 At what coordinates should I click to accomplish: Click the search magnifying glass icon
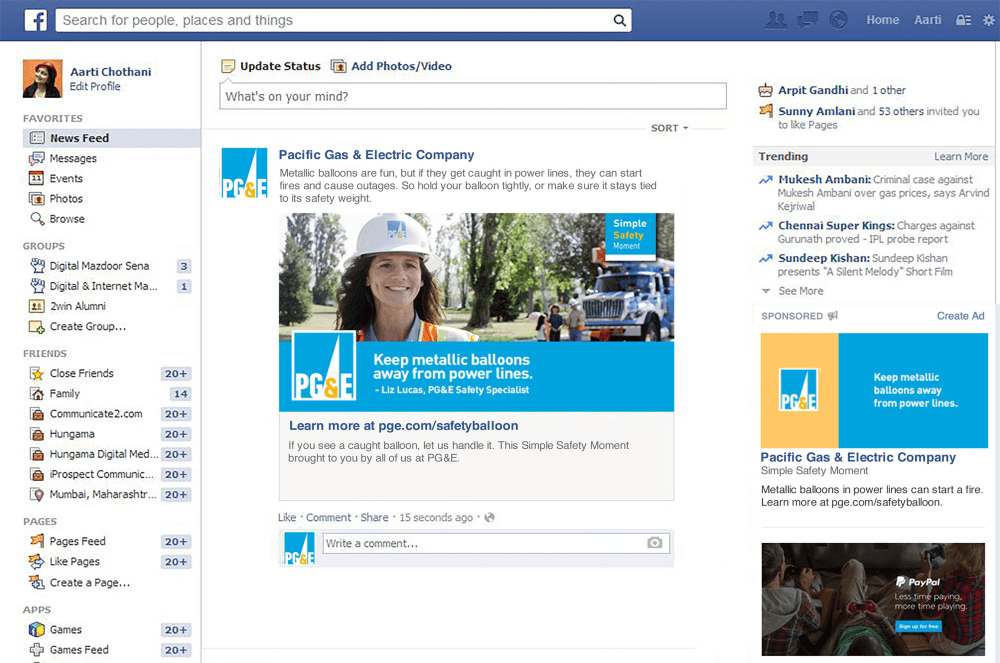(619, 19)
